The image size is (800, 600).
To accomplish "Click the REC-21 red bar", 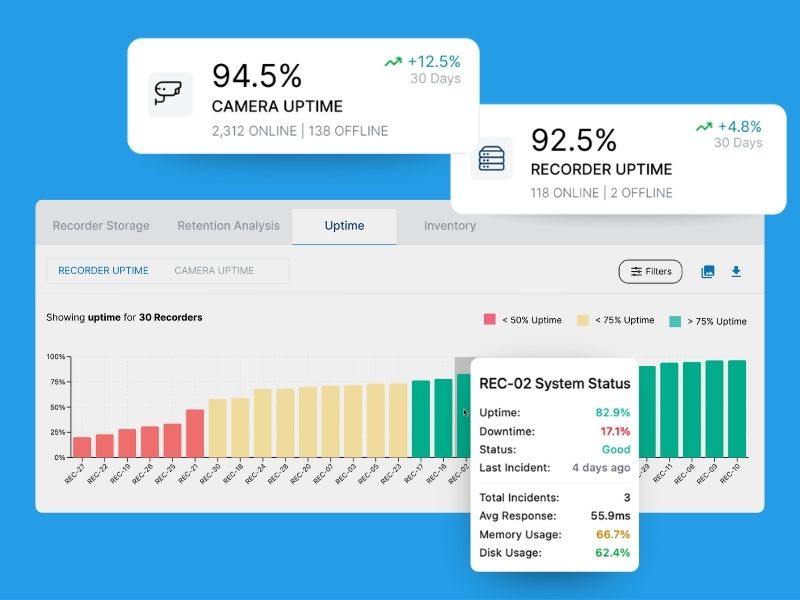I will click(195, 434).
